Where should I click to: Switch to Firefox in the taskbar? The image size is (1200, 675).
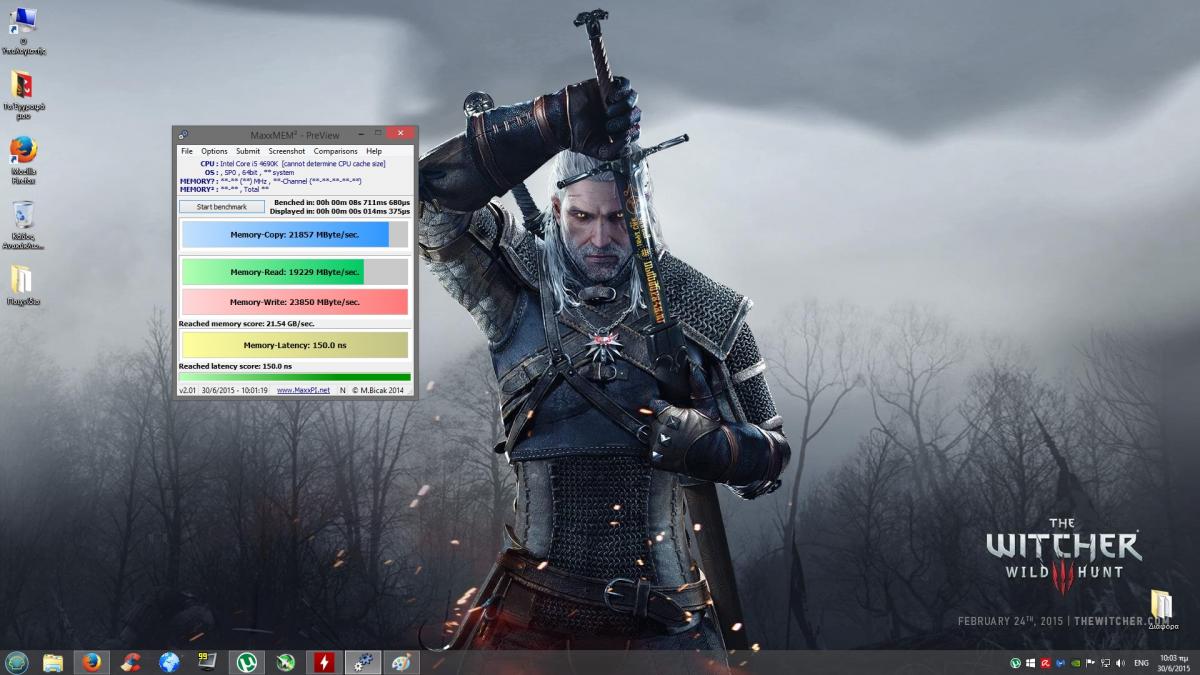point(91,662)
